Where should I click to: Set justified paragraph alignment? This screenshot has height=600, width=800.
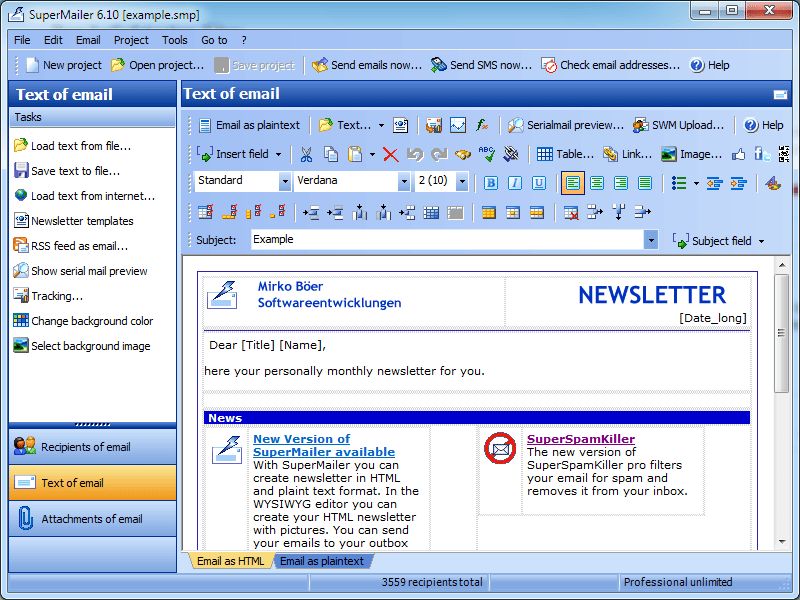click(645, 183)
